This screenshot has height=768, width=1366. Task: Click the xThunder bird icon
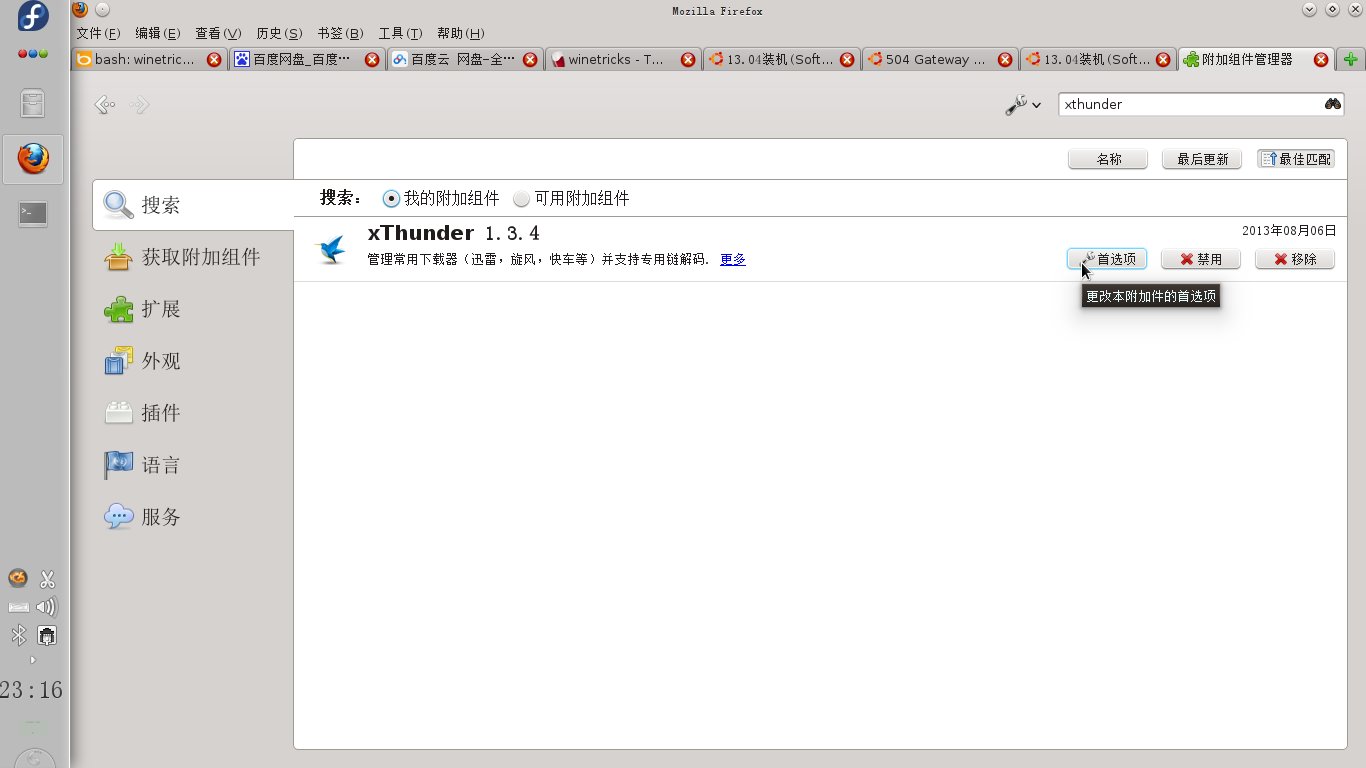[331, 249]
